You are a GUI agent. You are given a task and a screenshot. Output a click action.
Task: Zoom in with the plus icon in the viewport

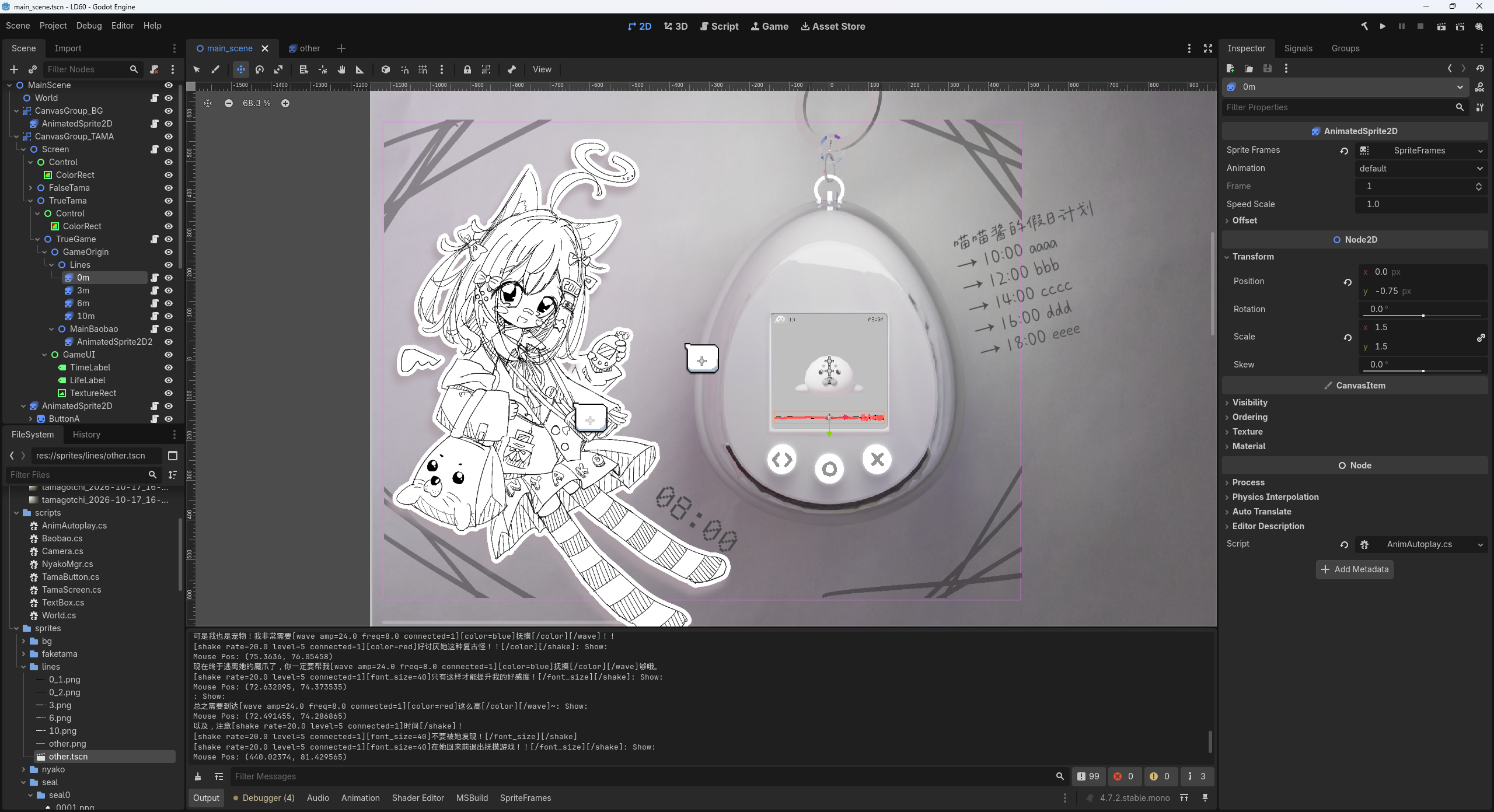[x=285, y=103]
